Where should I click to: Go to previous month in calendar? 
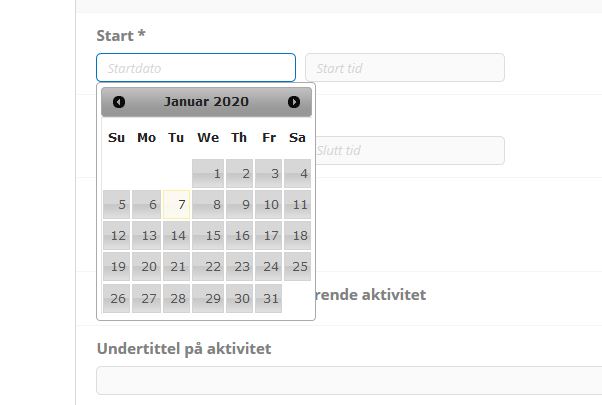[119, 102]
